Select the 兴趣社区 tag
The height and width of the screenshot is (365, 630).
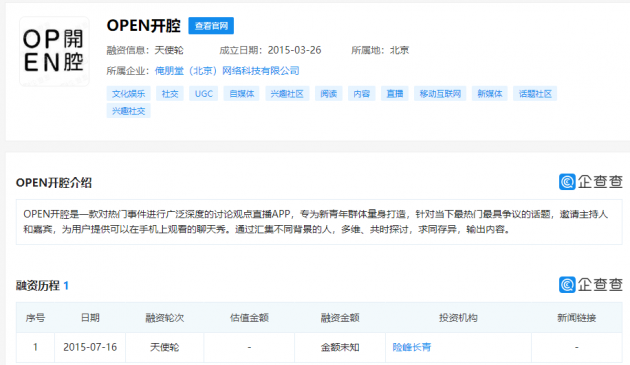(x=287, y=94)
